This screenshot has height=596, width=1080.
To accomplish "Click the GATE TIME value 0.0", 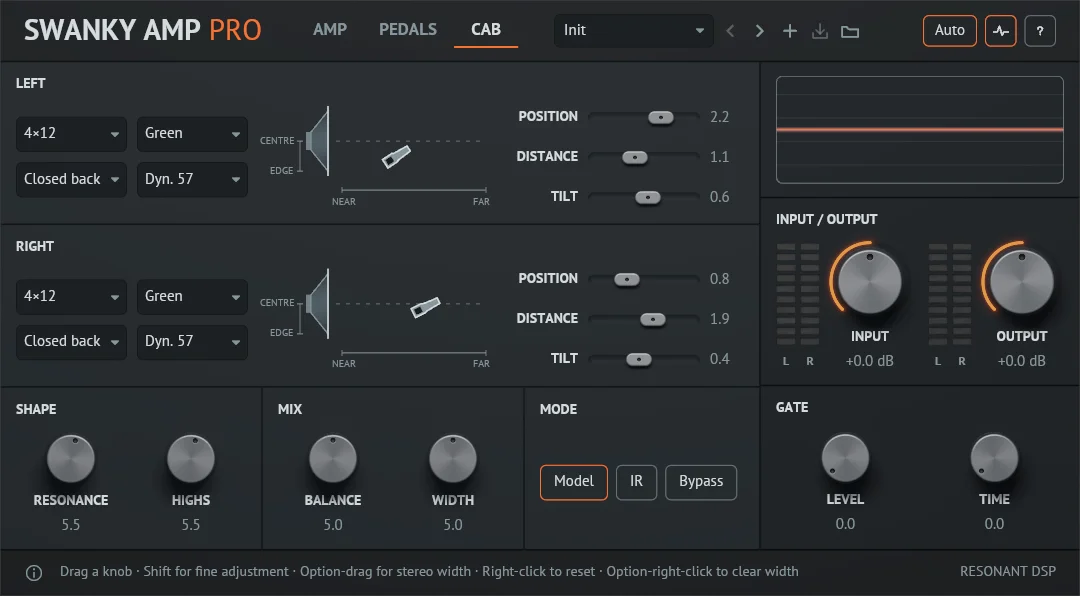I will [x=994, y=524].
